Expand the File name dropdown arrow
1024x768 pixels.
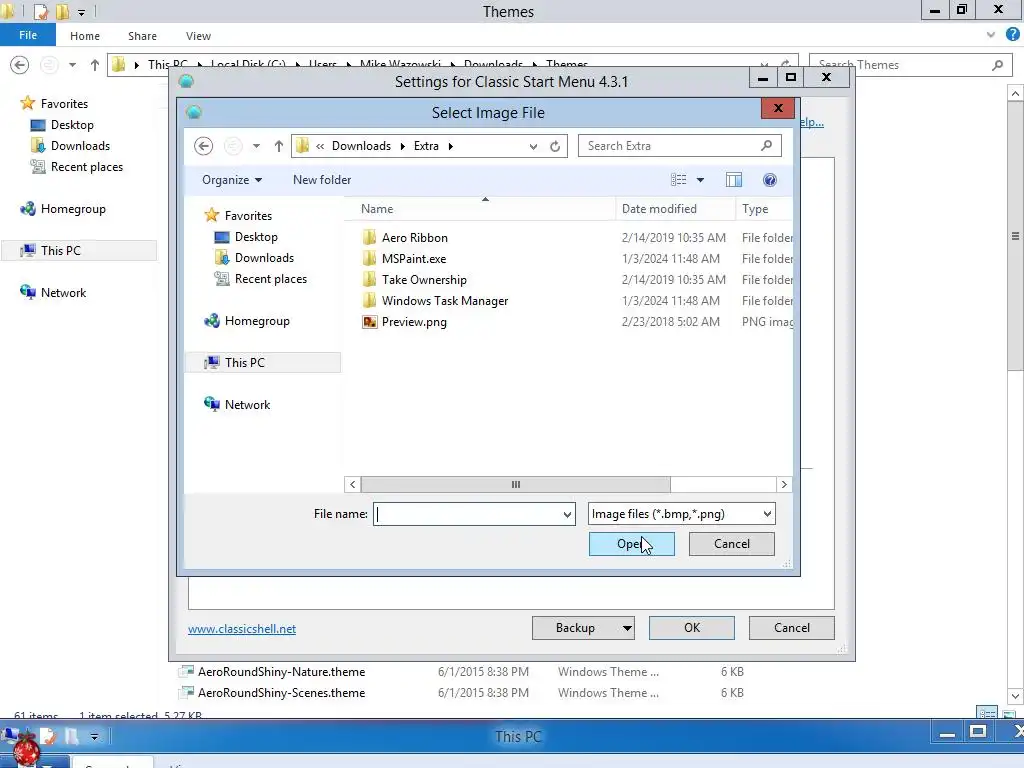(568, 514)
